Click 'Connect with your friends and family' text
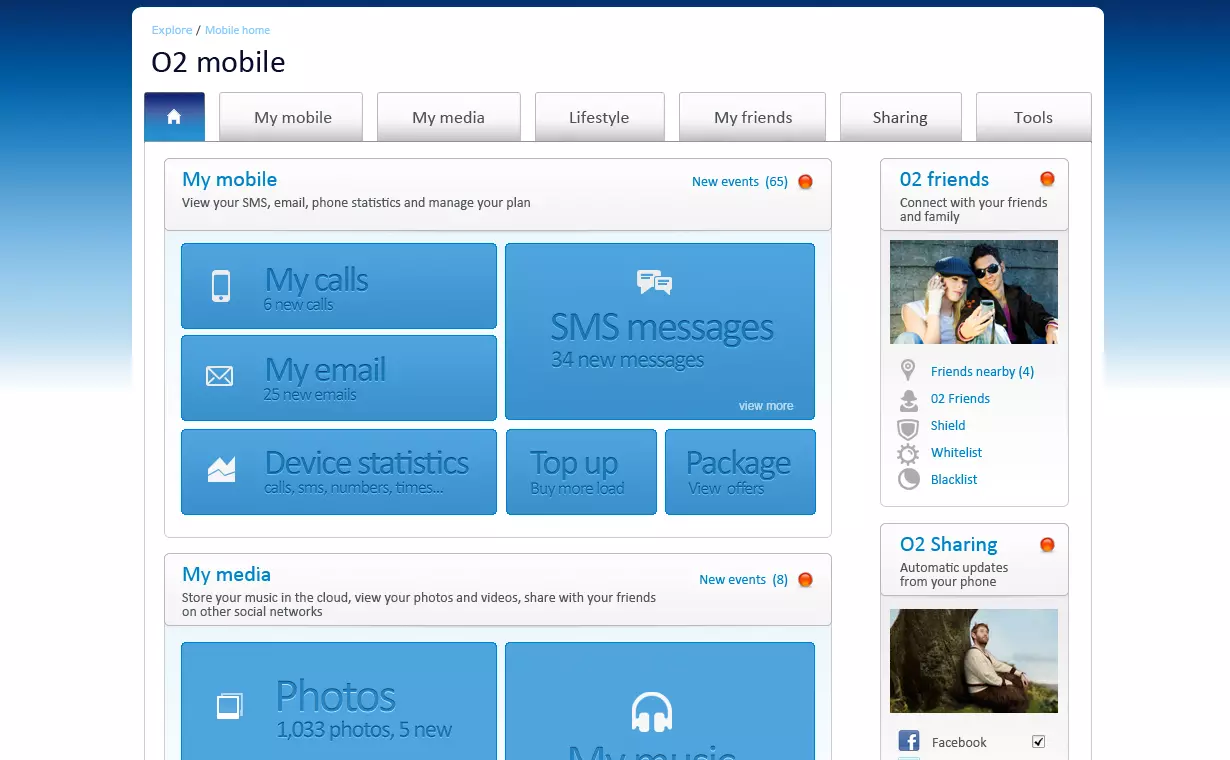The height and width of the screenshot is (760, 1230). 974,209
